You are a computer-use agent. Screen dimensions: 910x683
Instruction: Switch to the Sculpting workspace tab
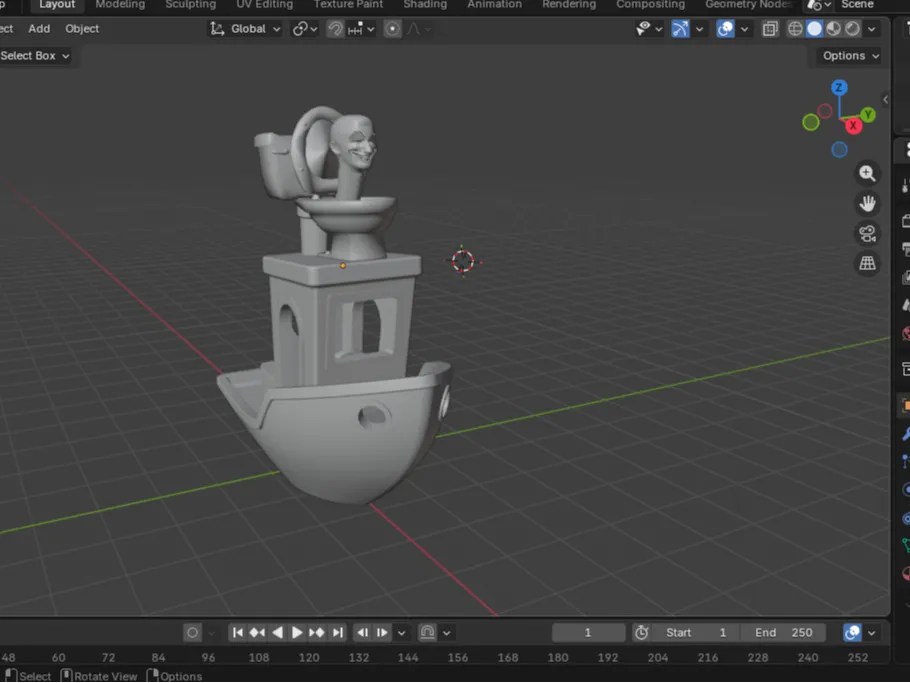[x=190, y=5]
